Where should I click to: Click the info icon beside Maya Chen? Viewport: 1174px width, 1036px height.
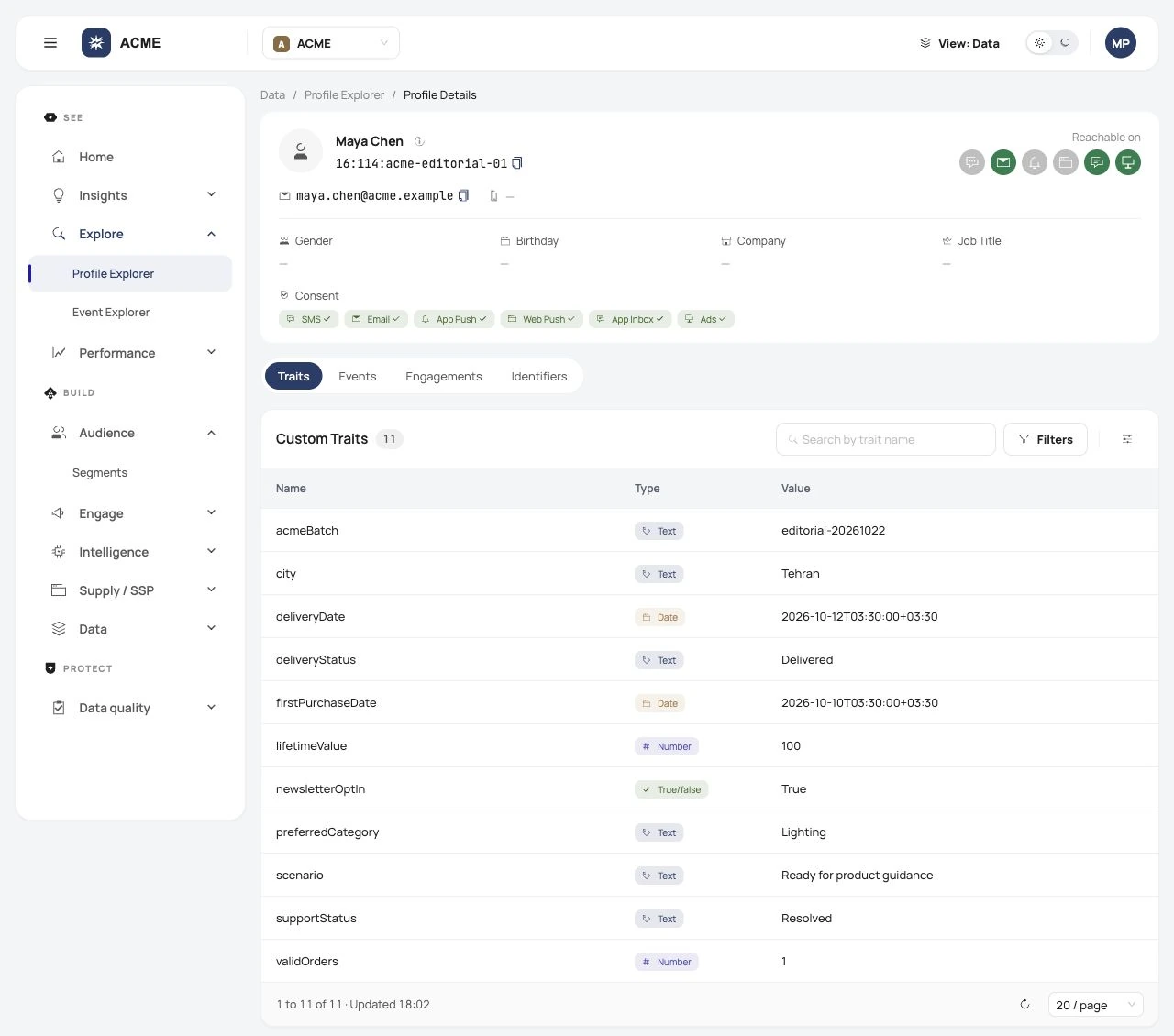pyautogui.click(x=419, y=141)
